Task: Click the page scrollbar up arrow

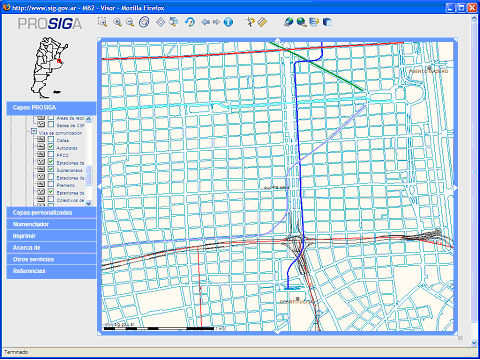Action: point(474,19)
